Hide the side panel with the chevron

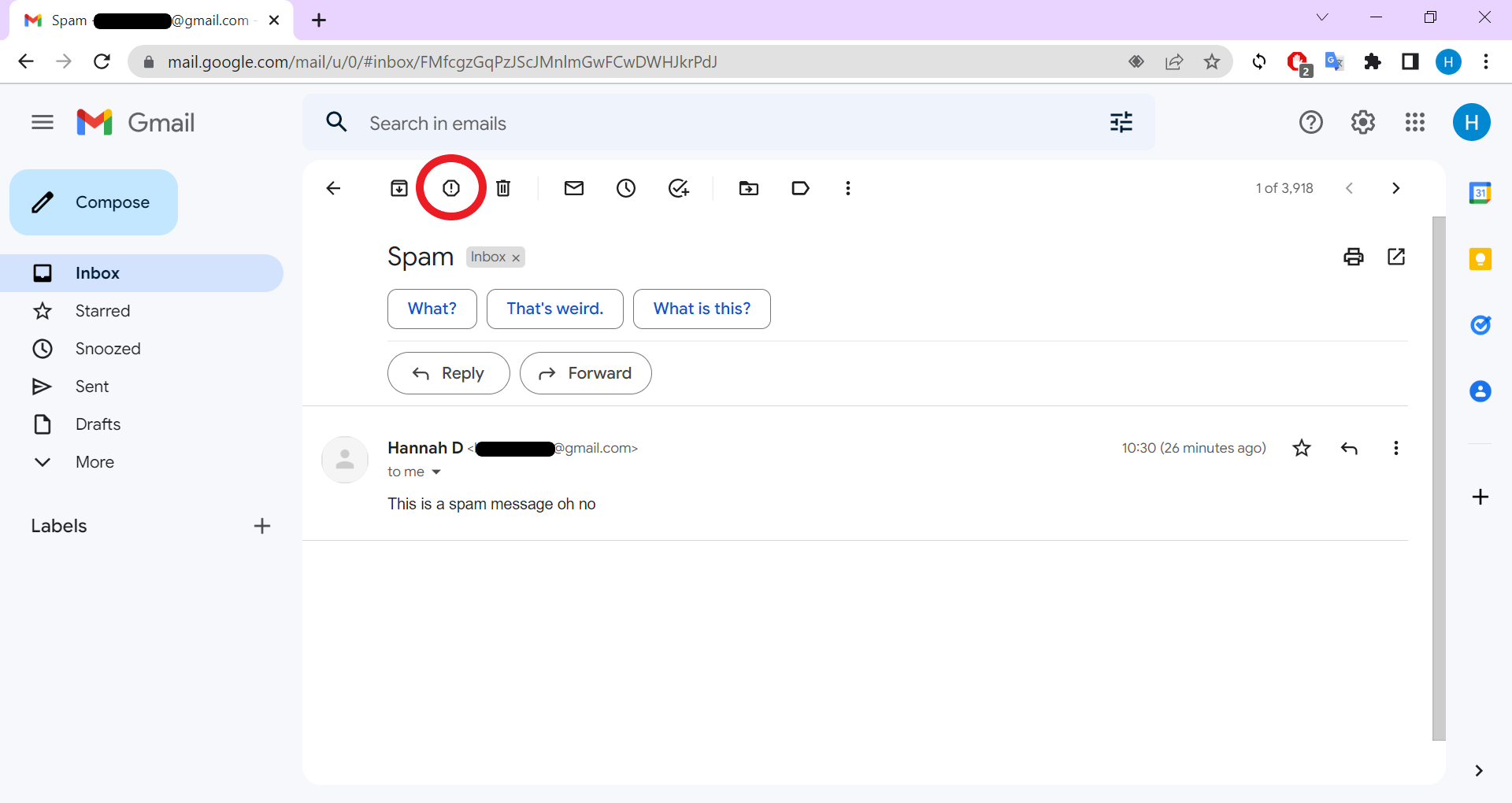coord(1479,771)
